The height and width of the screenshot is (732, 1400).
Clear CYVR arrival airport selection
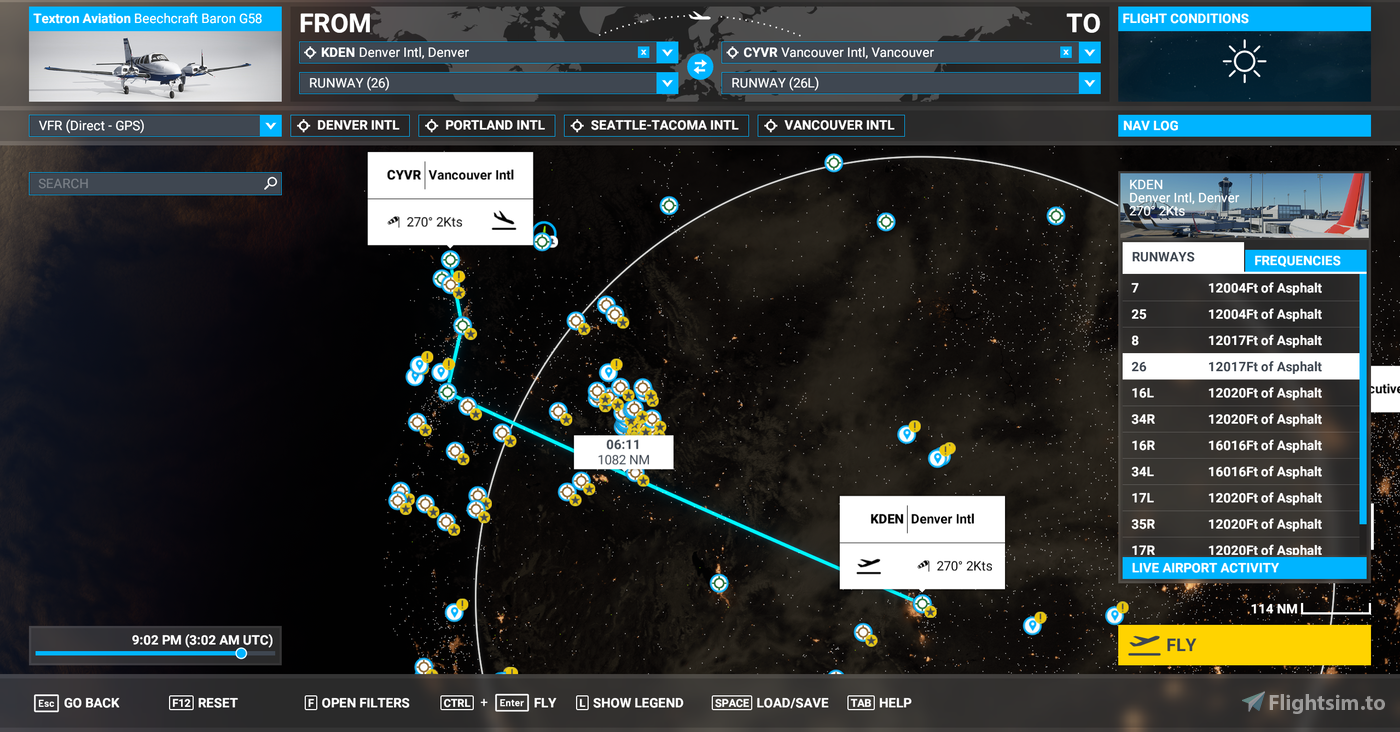[1066, 52]
